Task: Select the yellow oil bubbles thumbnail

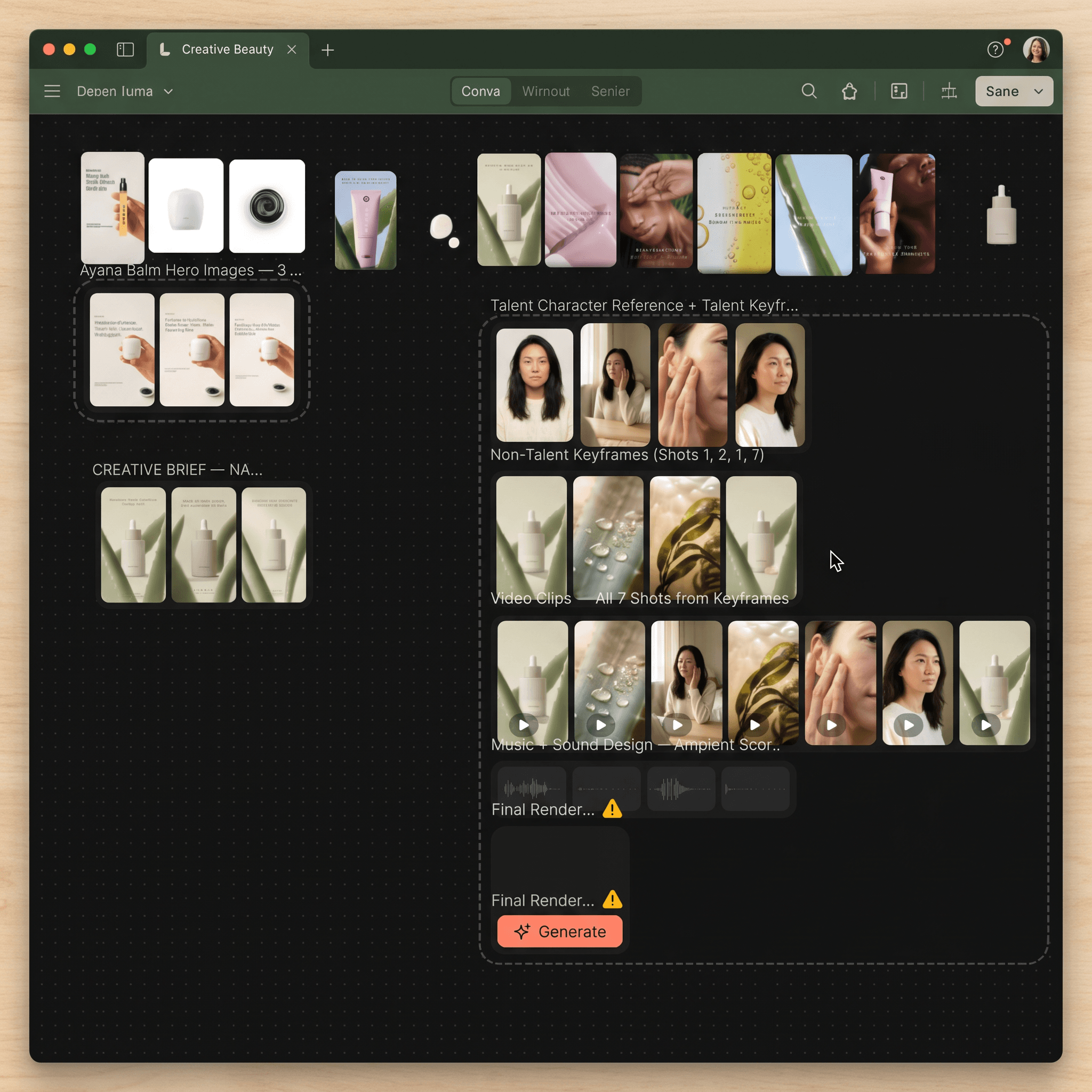Action: coord(734,213)
